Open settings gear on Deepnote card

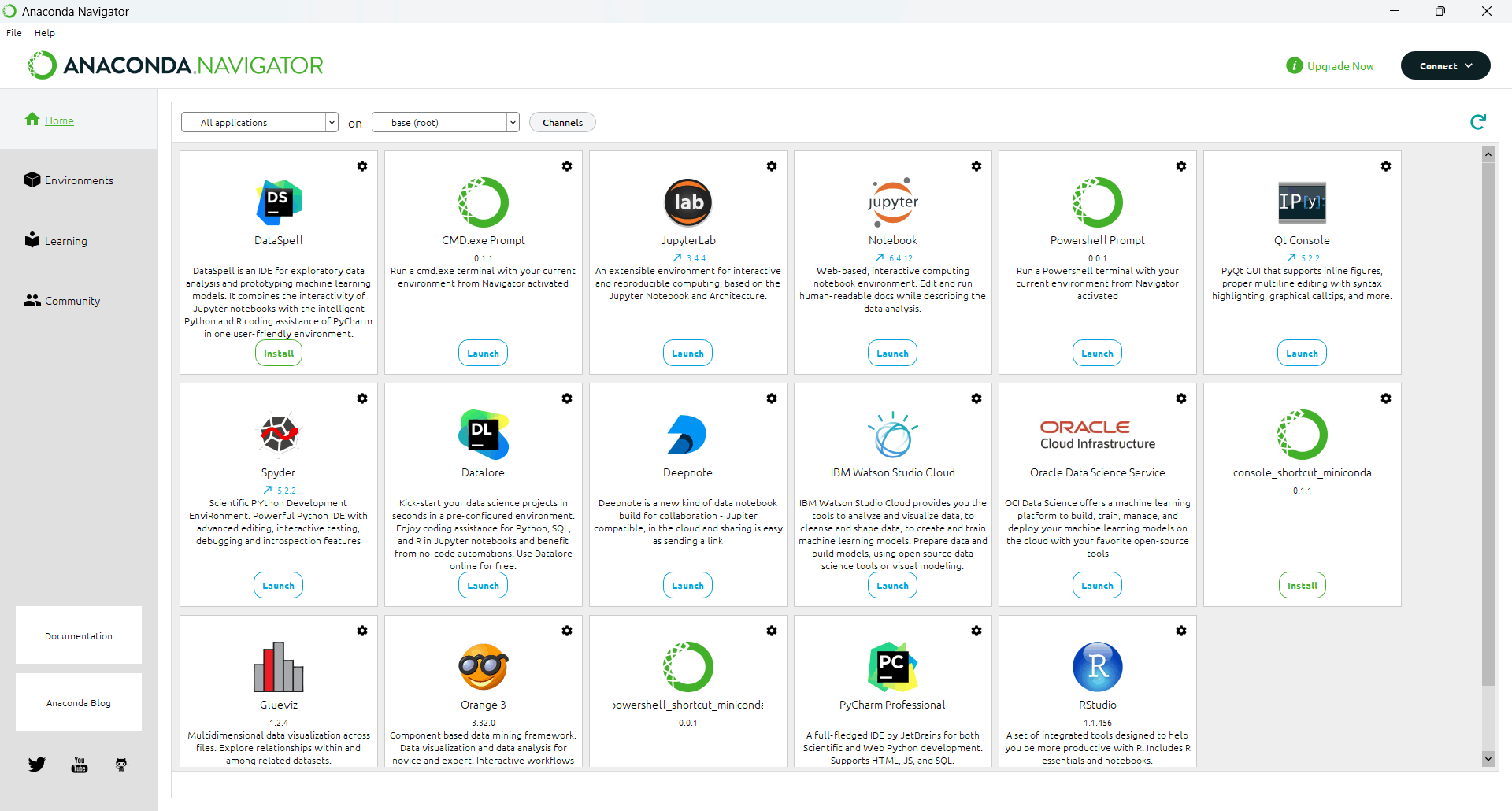pos(772,398)
